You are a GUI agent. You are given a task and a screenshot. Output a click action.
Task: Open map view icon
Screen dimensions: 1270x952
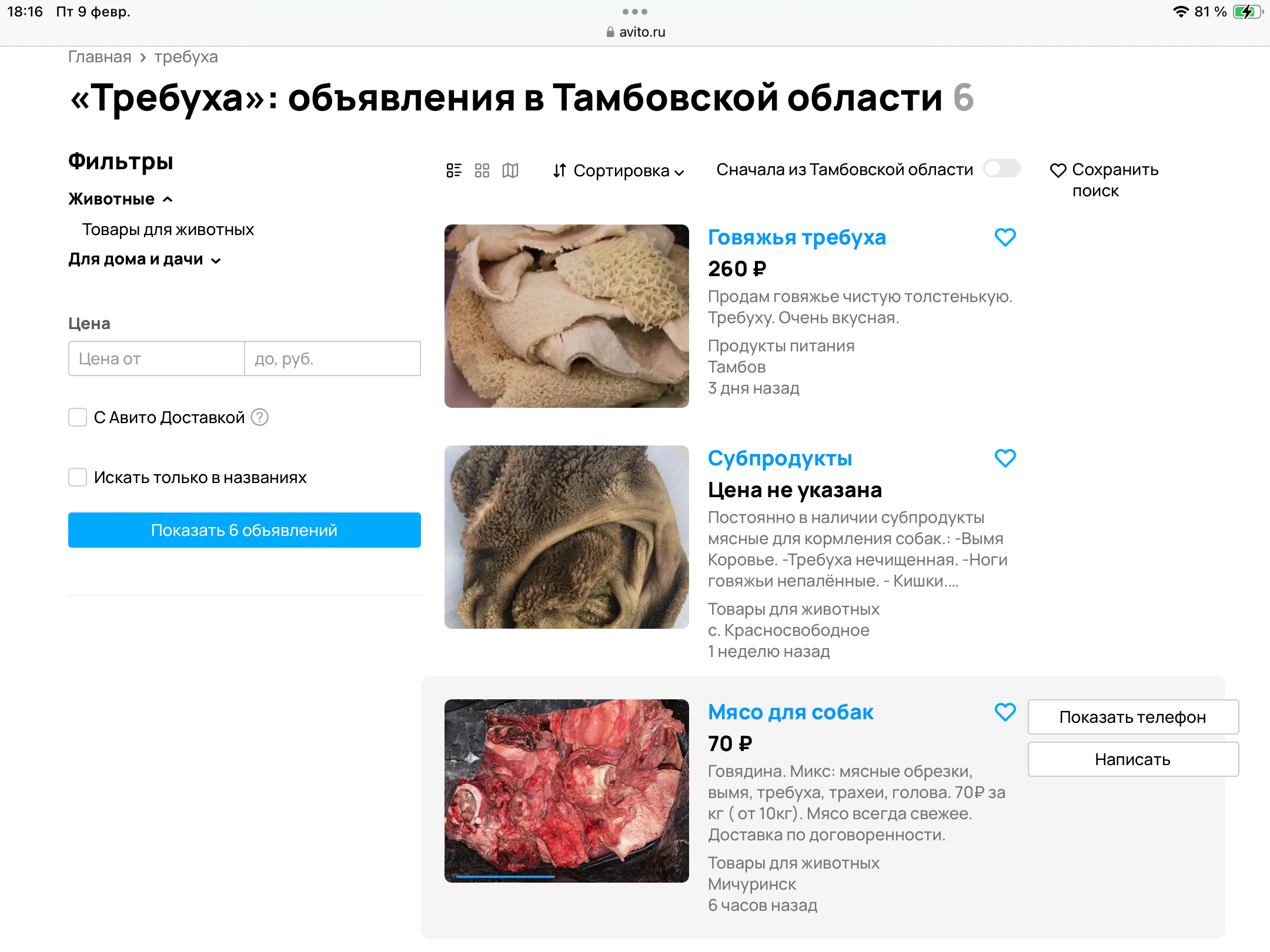pyautogui.click(x=510, y=170)
